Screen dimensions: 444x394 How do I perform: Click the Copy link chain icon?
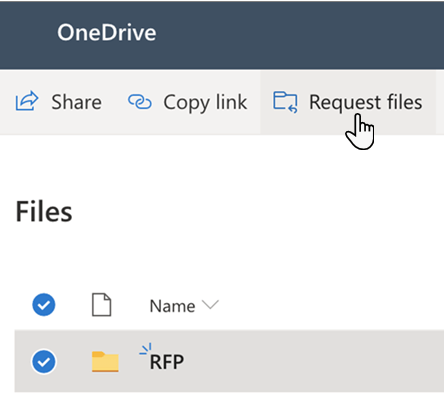click(140, 102)
